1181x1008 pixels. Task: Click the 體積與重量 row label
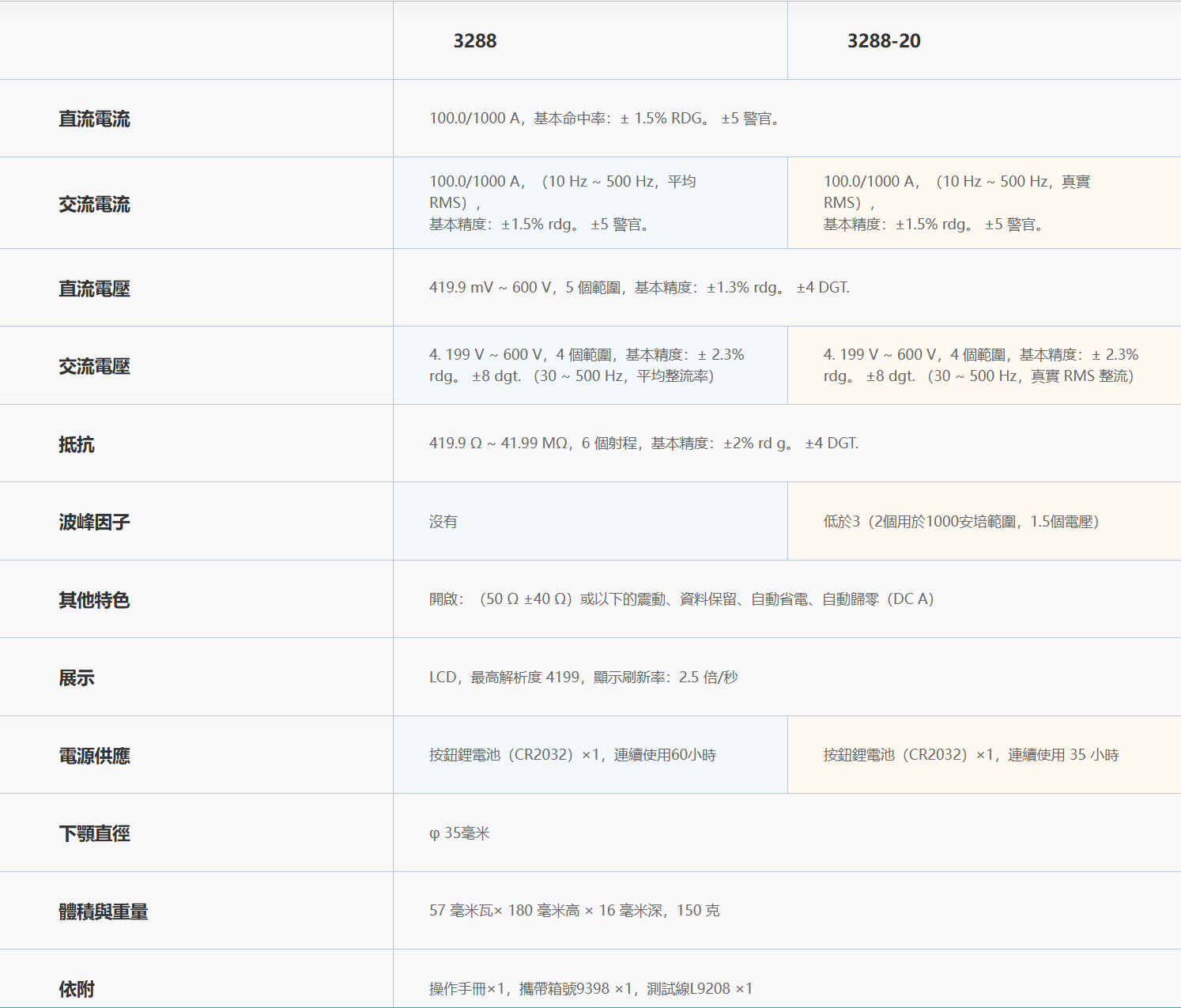point(104,912)
